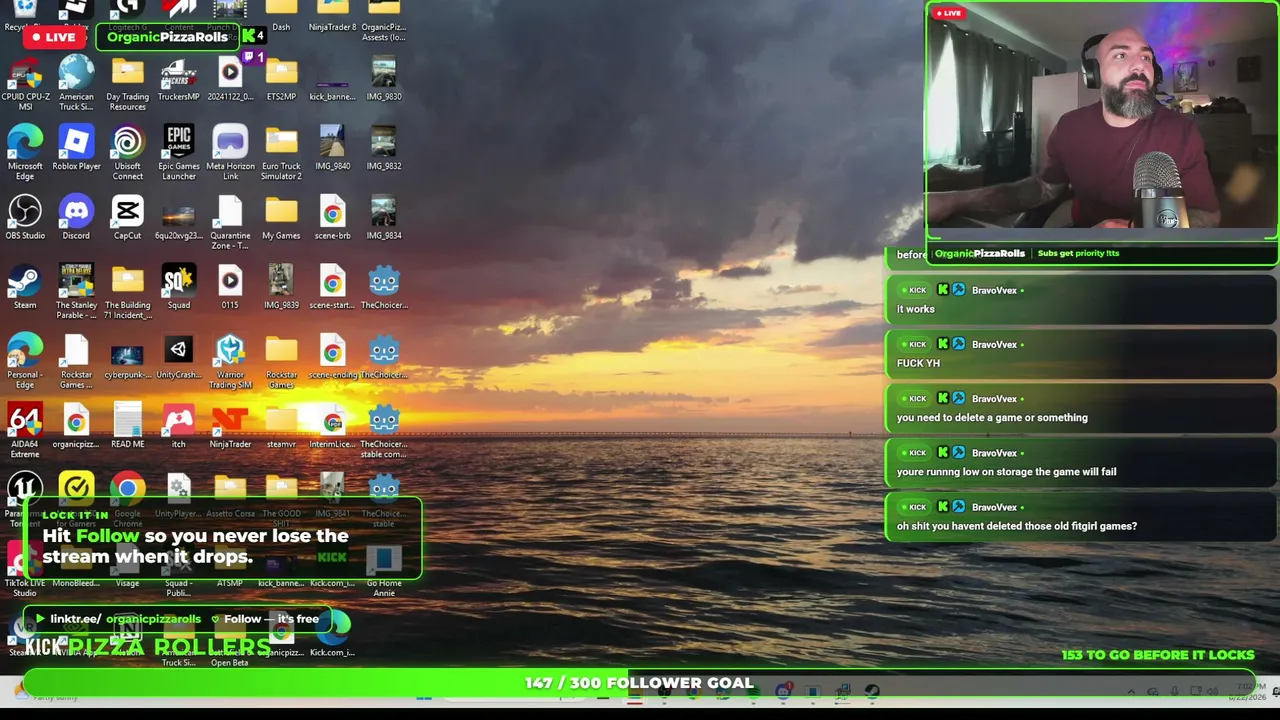This screenshot has height=720, width=1280.
Task: Open the Personal - Edge shortcut
Action: click(x=25, y=360)
